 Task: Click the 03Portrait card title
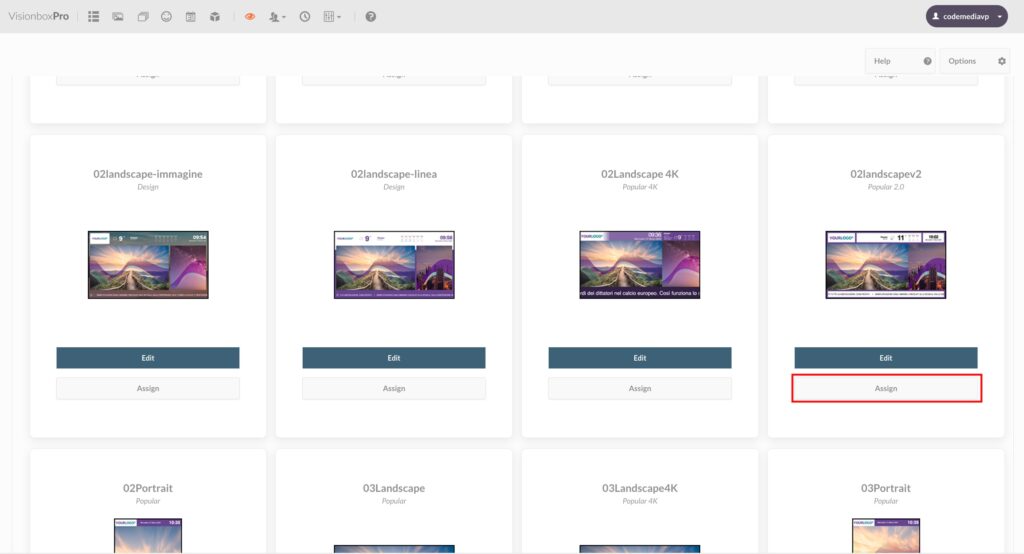click(x=886, y=488)
